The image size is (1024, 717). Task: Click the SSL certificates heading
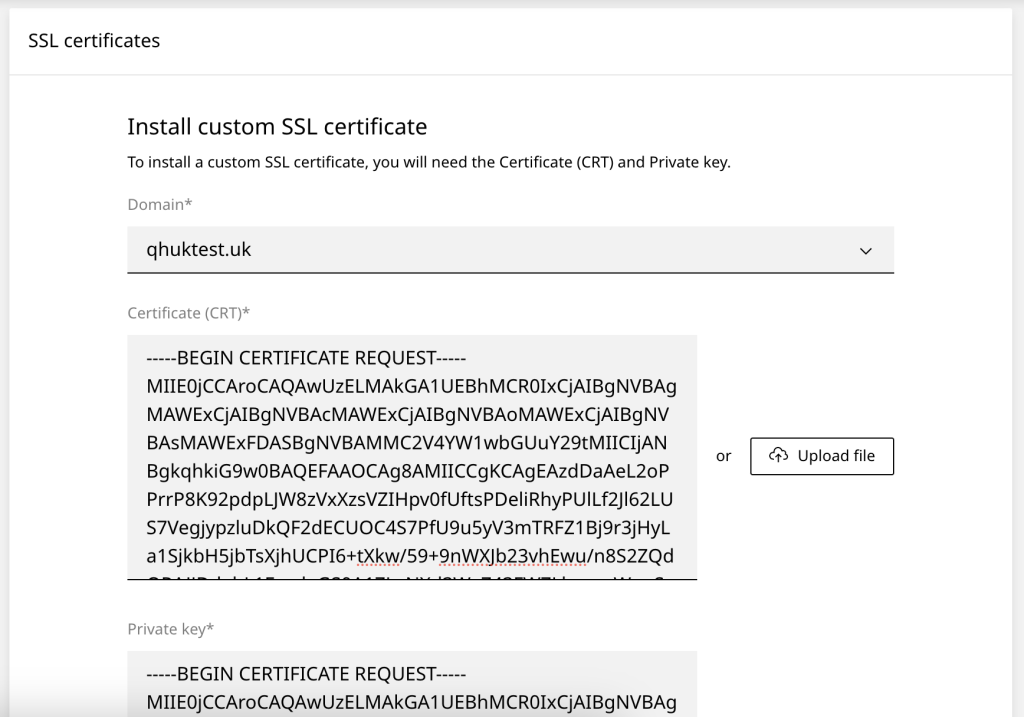pyautogui.click(x=94, y=40)
